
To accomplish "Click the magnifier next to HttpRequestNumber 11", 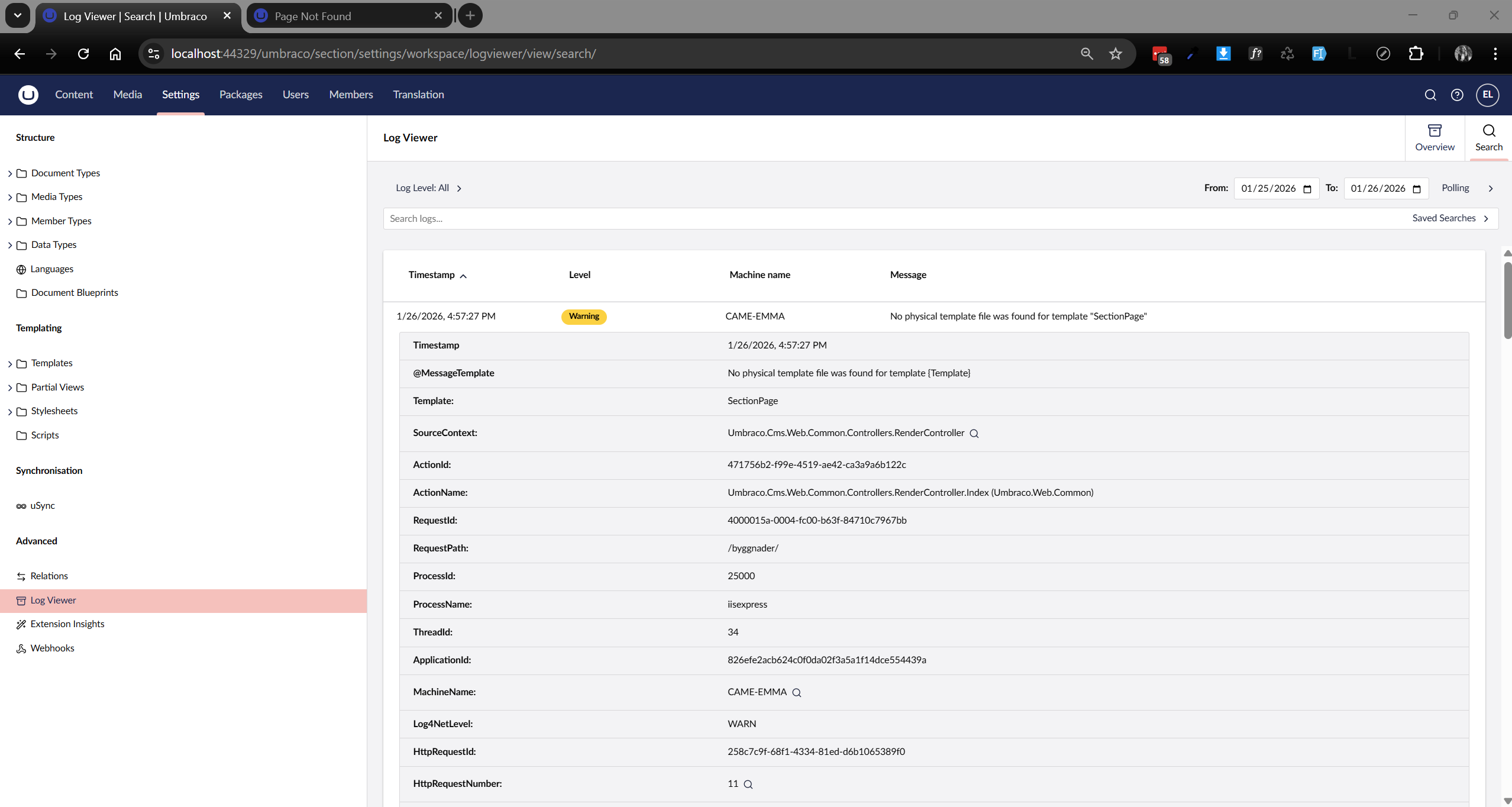I will pos(748,785).
